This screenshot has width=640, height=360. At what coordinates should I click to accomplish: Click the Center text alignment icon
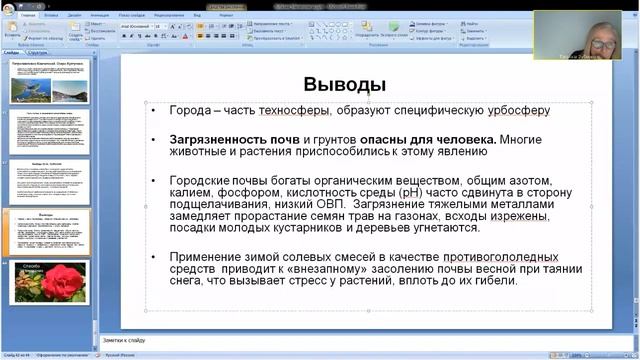point(208,36)
